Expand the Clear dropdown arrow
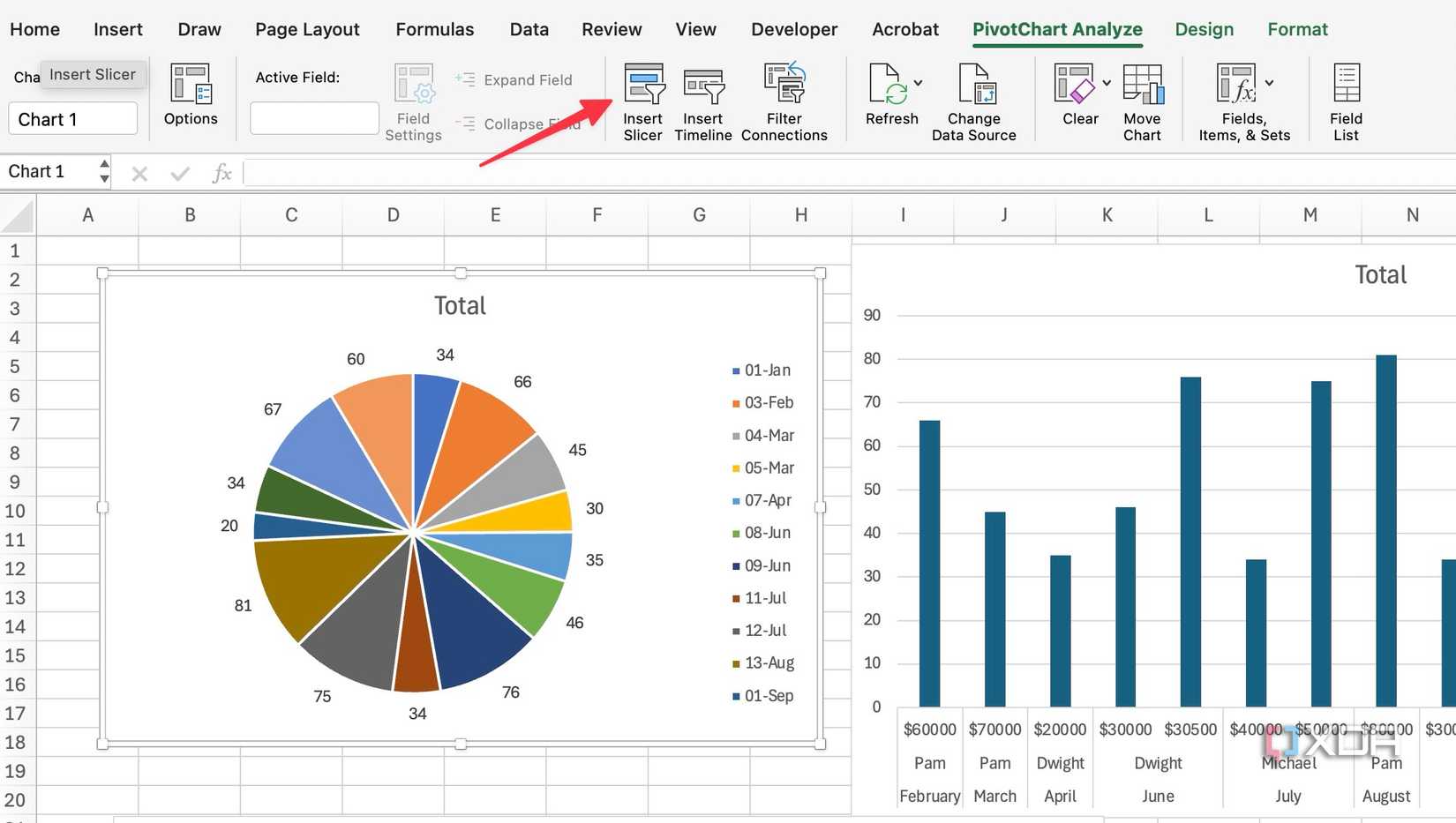The image size is (1456, 823). click(1107, 83)
